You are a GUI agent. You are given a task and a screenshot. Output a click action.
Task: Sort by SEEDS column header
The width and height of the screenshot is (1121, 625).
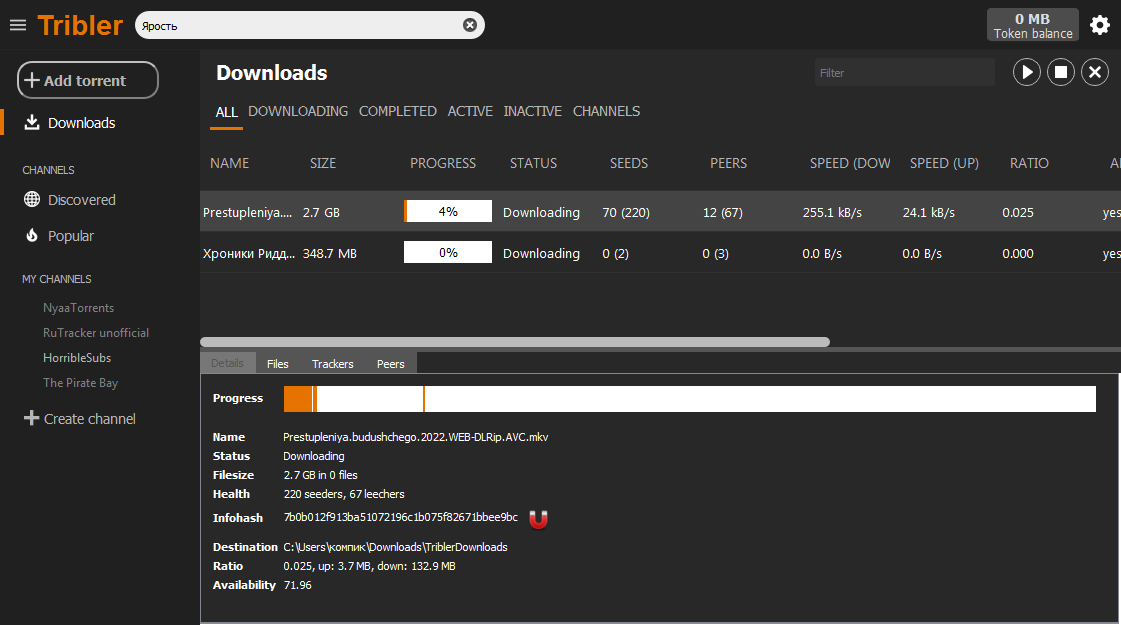(629, 163)
